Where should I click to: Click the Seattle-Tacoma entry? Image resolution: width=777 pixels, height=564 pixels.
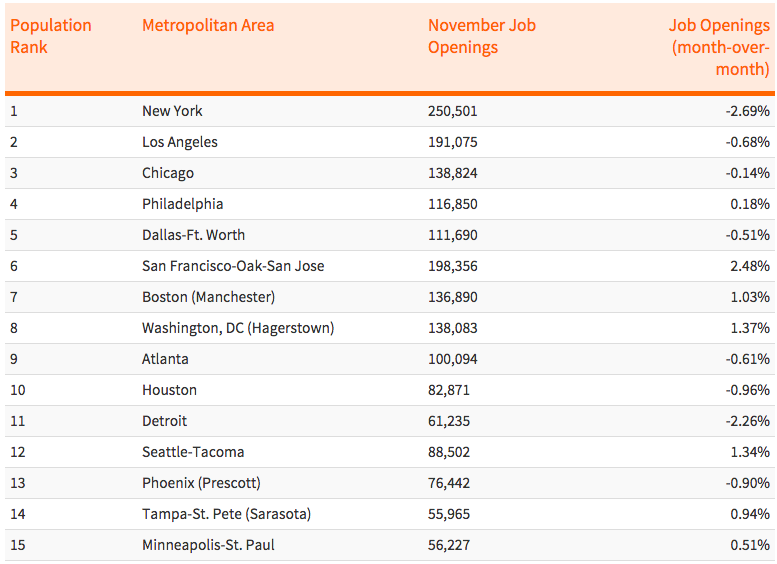(193, 452)
